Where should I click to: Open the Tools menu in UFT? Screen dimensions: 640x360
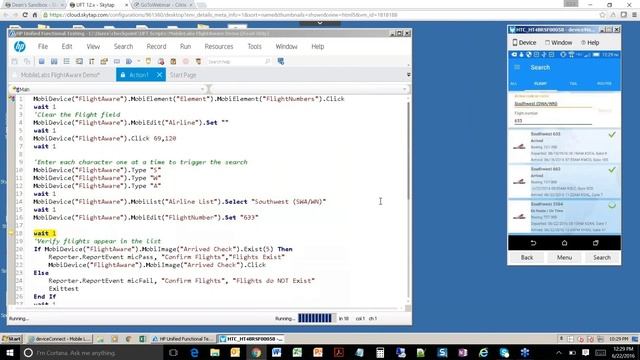click(254, 47)
